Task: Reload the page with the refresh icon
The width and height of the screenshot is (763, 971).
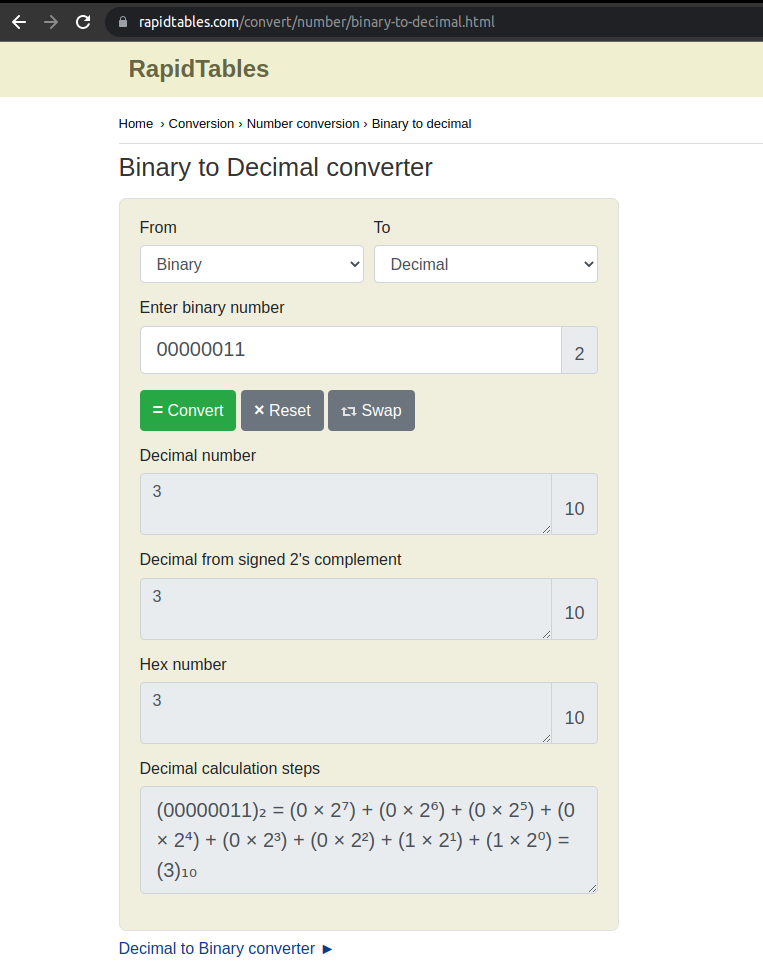Action: pyautogui.click(x=83, y=21)
